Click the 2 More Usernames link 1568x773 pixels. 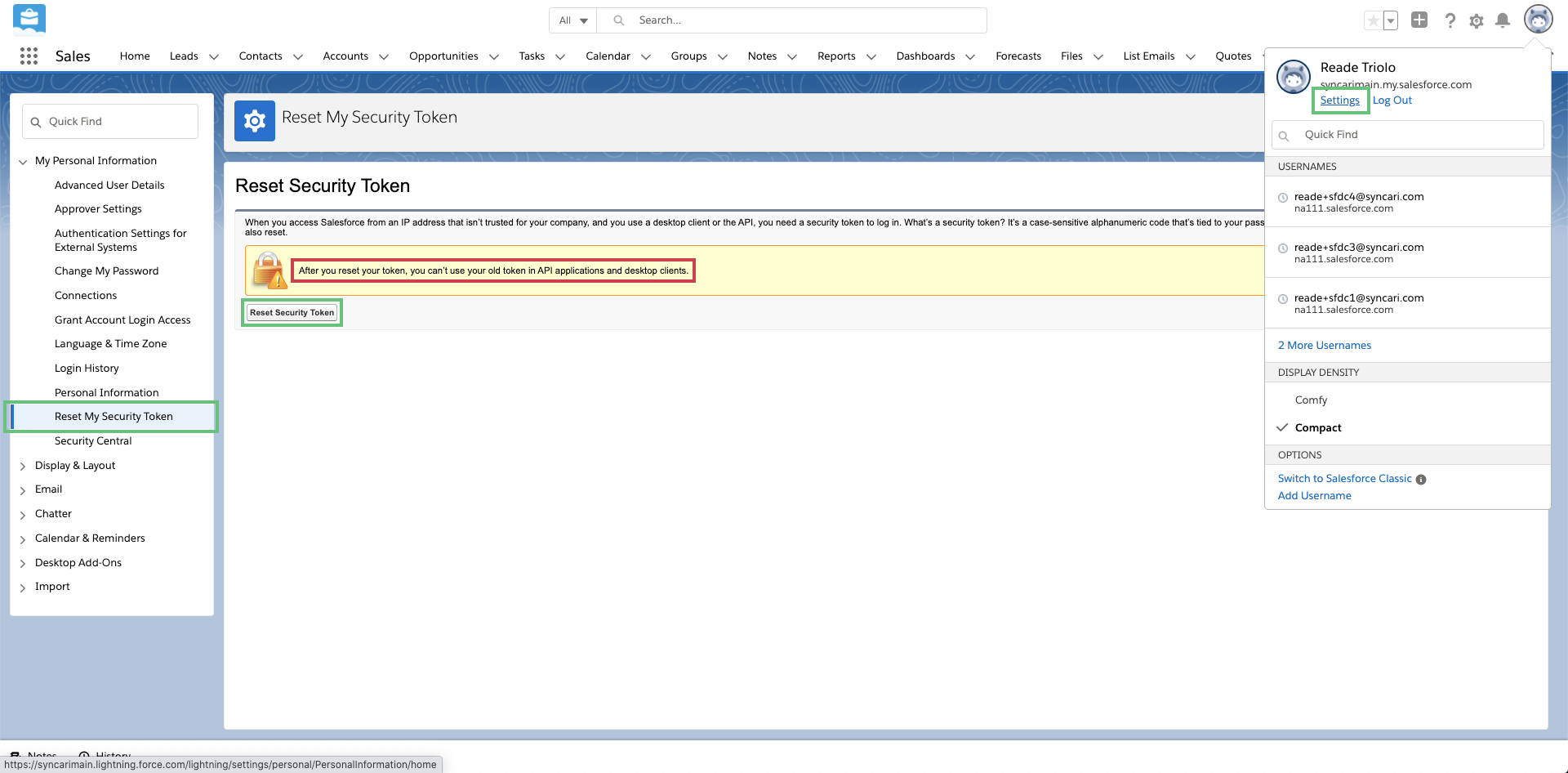(1325, 346)
